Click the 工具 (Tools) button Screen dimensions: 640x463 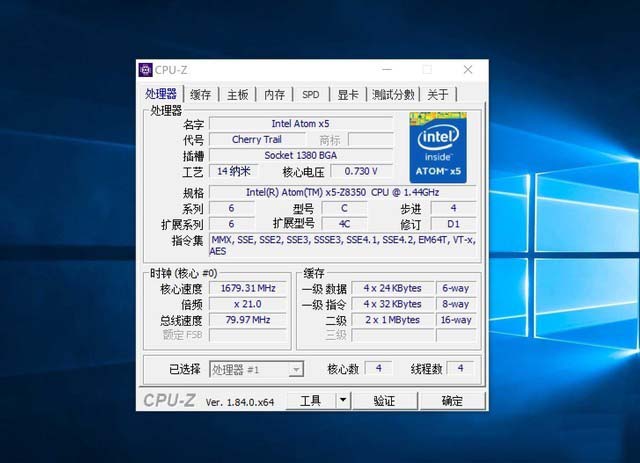click(310, 400)
